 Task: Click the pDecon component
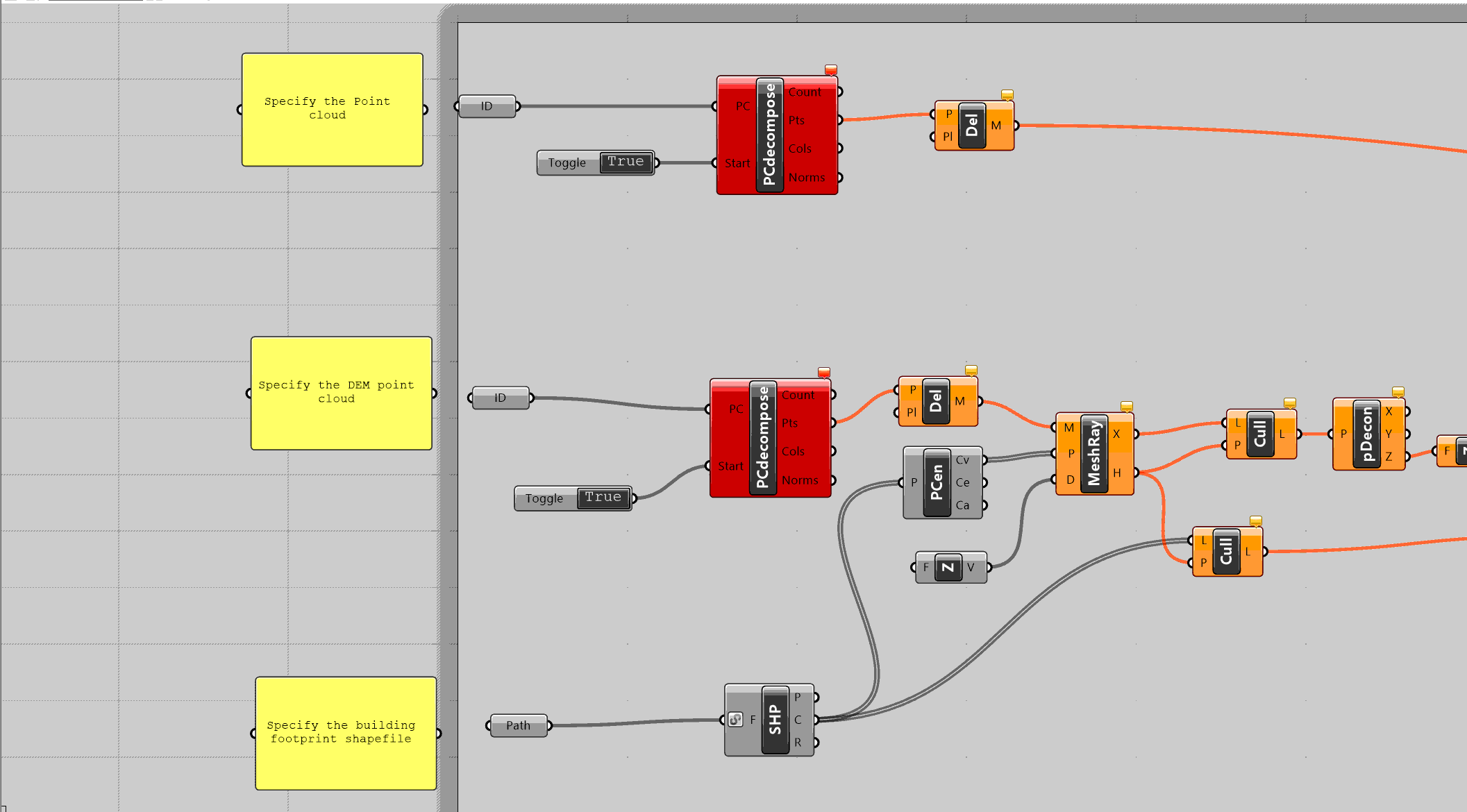[x=1367, y=434]
